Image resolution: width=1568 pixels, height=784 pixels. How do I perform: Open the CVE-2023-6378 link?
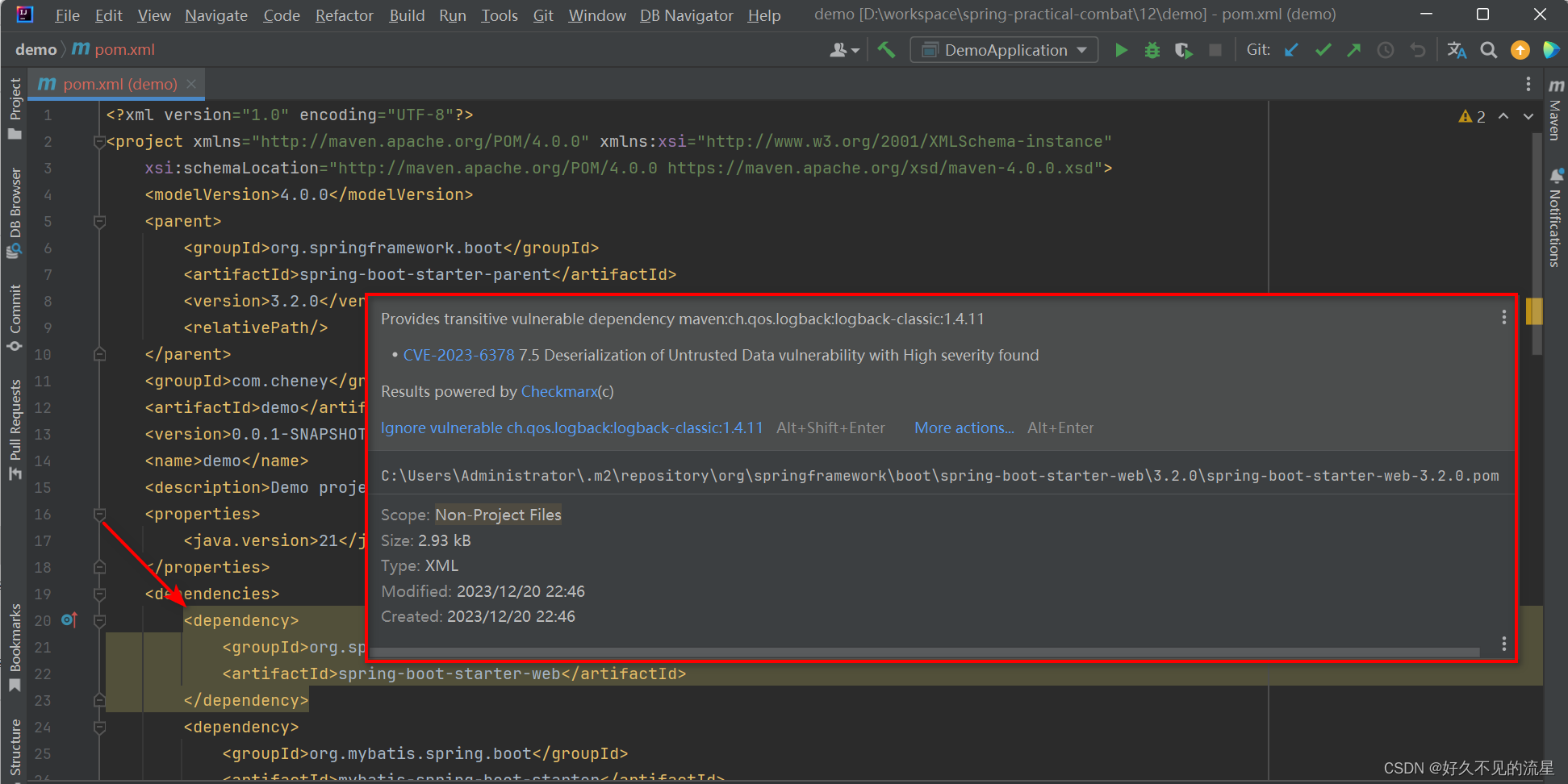[x=458, y=355]
